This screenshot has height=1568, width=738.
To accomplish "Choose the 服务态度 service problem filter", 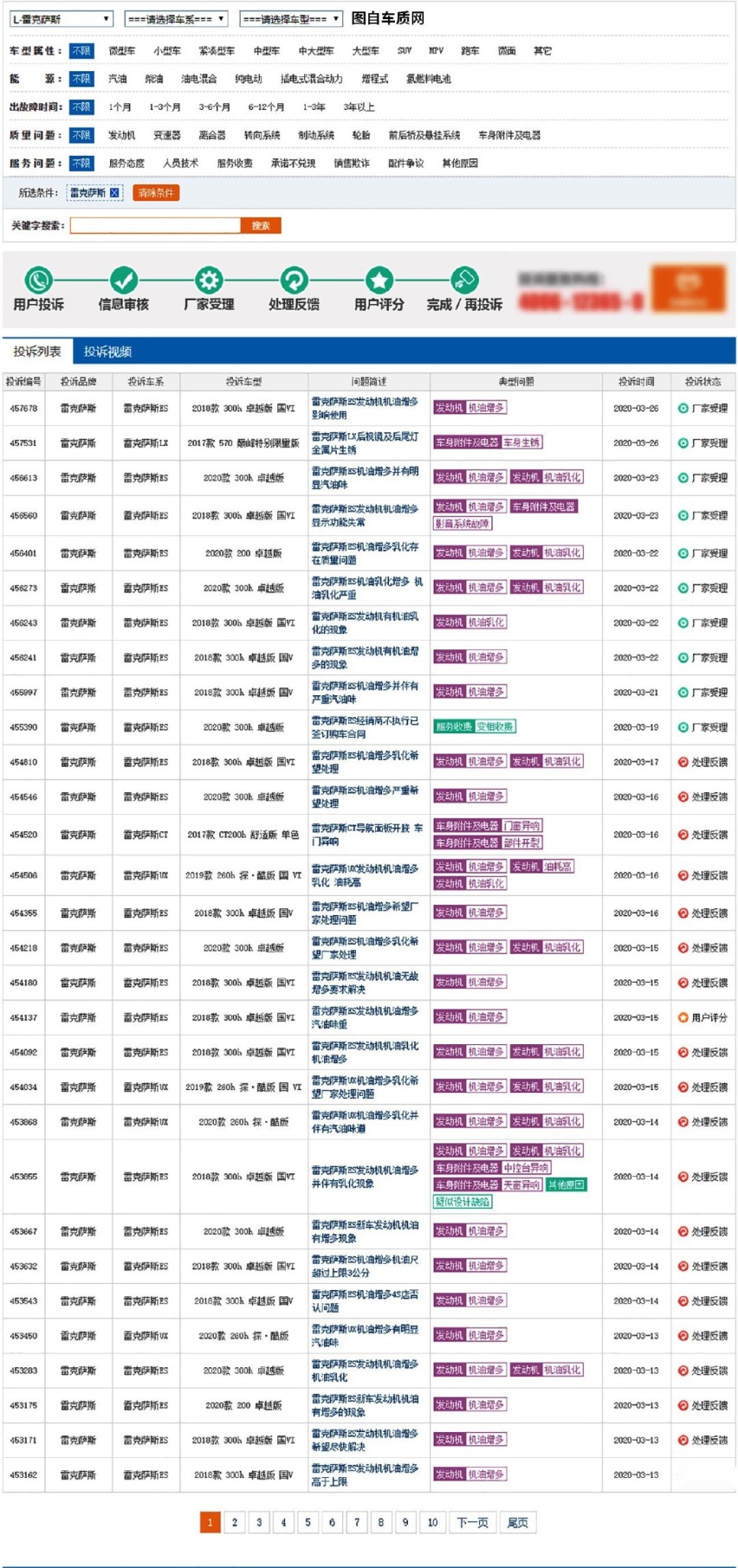I will [126, 163].
